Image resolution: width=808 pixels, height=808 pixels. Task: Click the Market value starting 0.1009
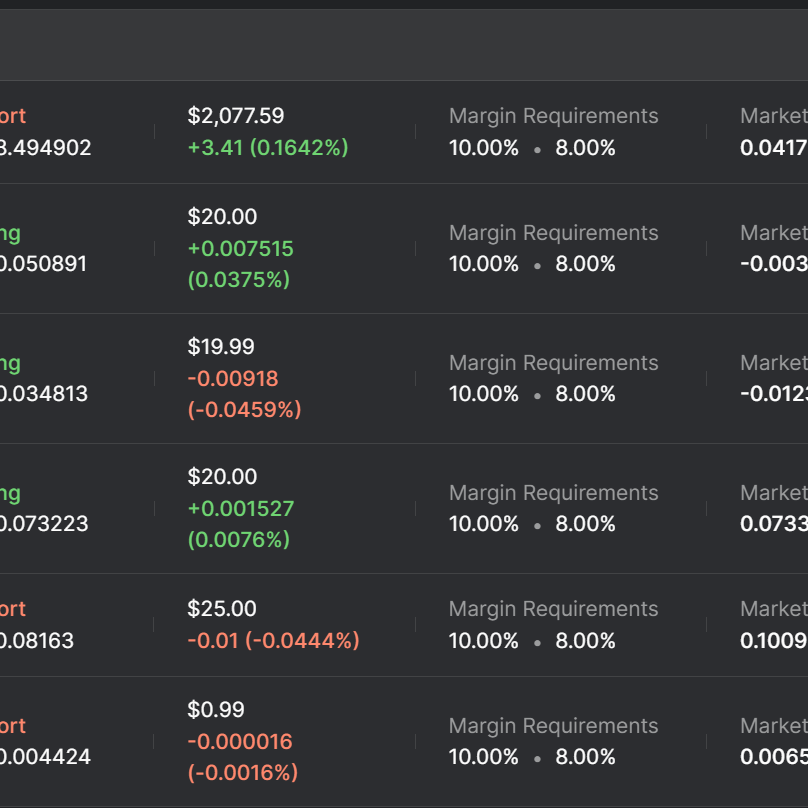pyautogui.click(x=773, y=641)
